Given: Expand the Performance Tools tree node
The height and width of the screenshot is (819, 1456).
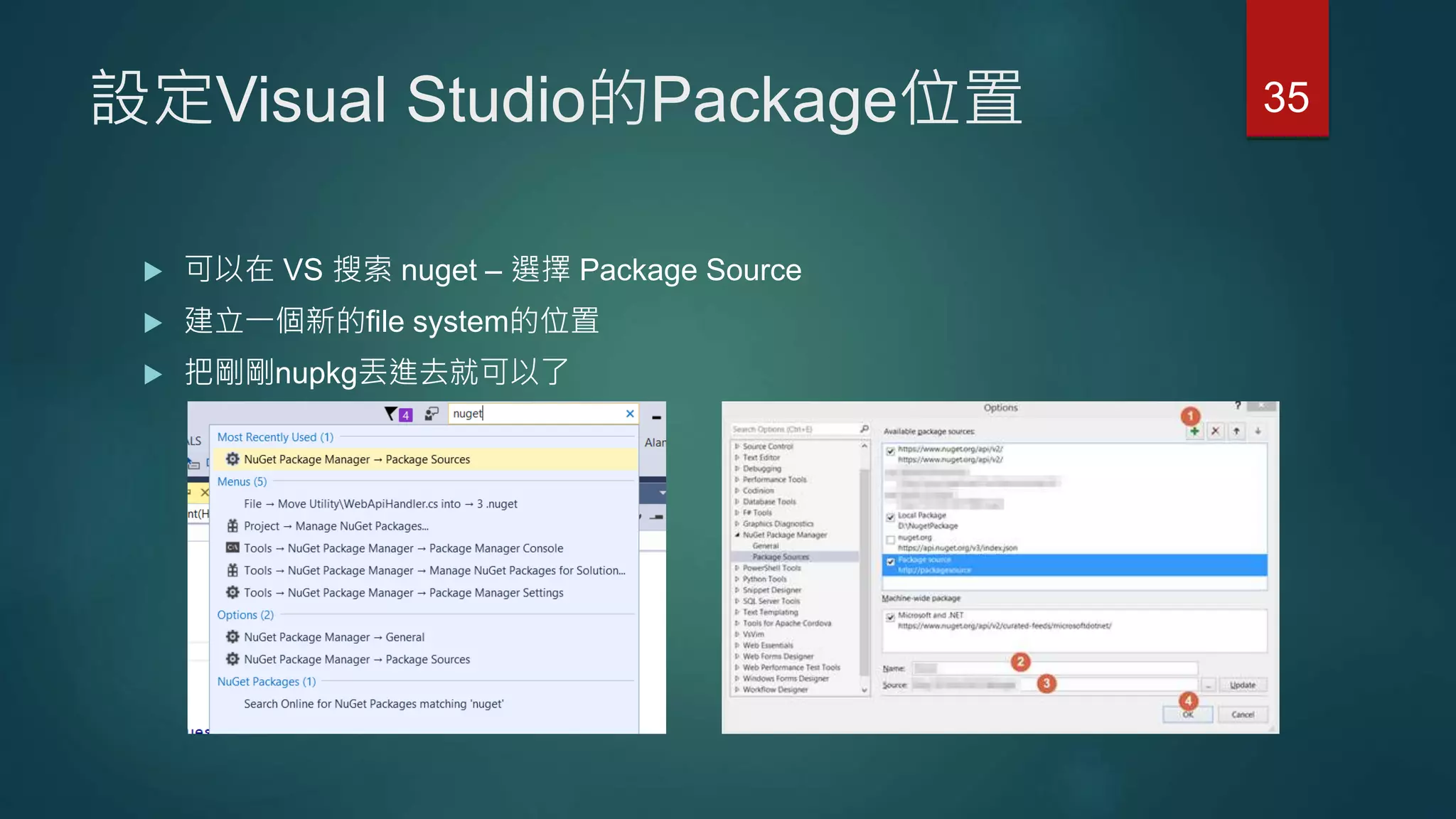Looking at the screenshot, I should tap(737, 480).
